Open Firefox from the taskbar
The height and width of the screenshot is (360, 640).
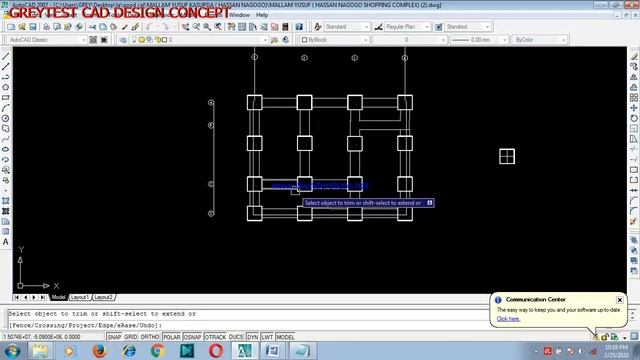pyautogui.click(x=99, y=351)
